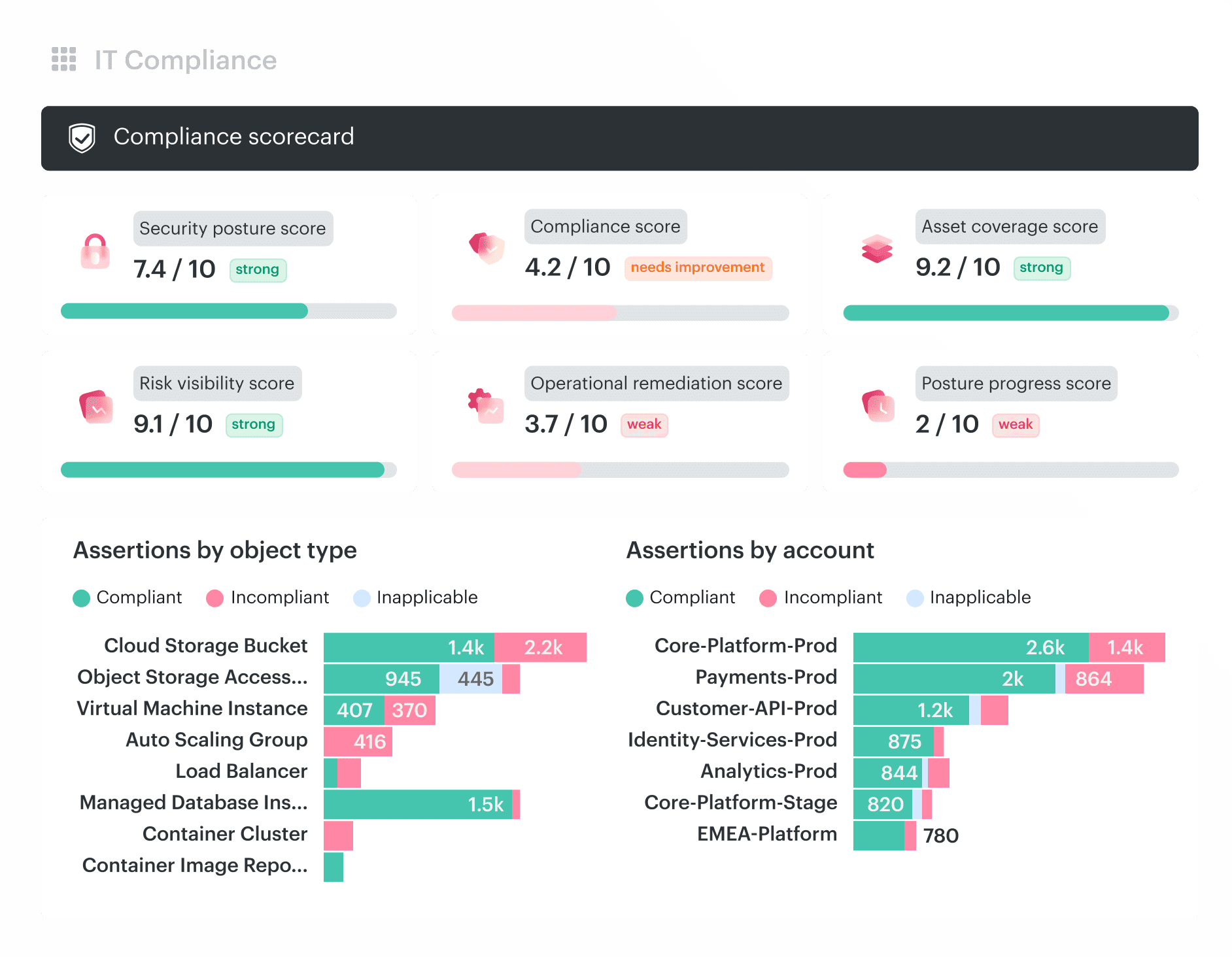
Task: Click Auto Scaling Group 416 bar
Action: tap(358, 741)
